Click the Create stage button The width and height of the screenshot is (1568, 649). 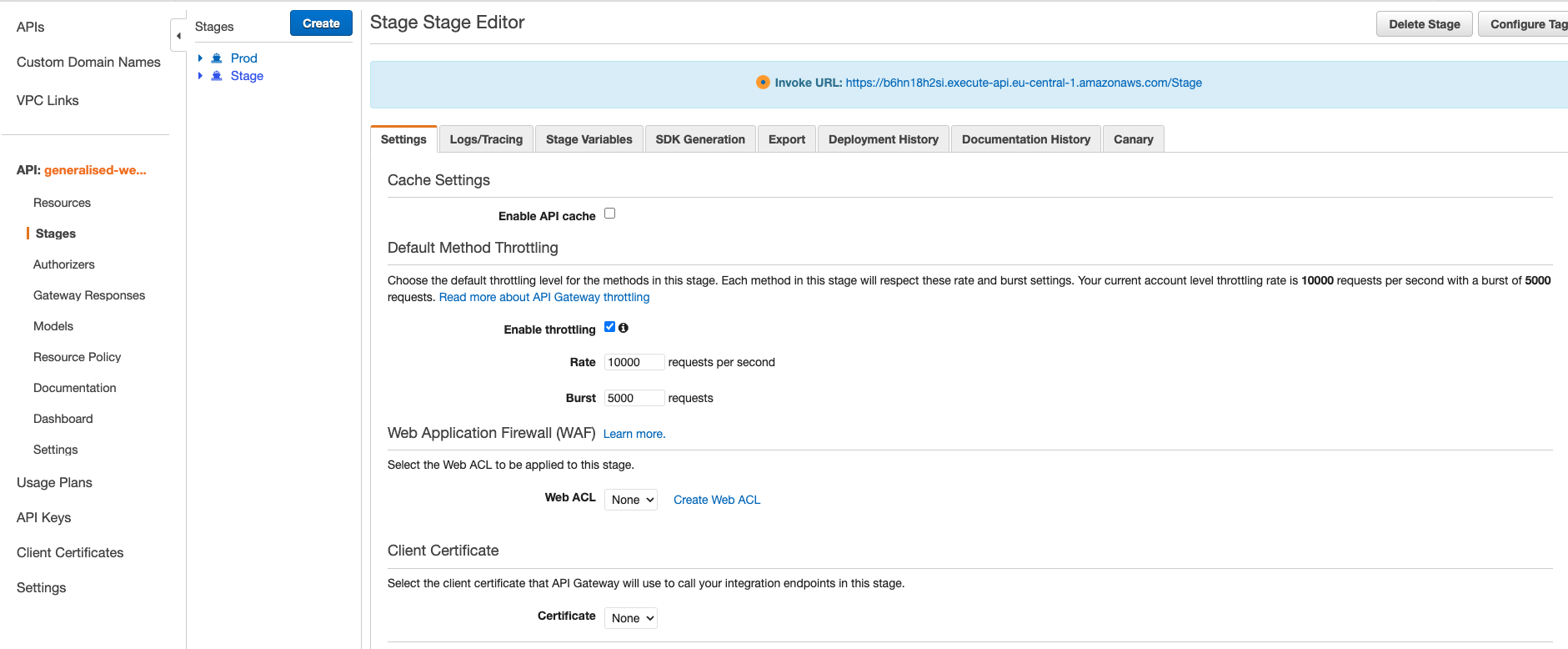pos(321,23)
